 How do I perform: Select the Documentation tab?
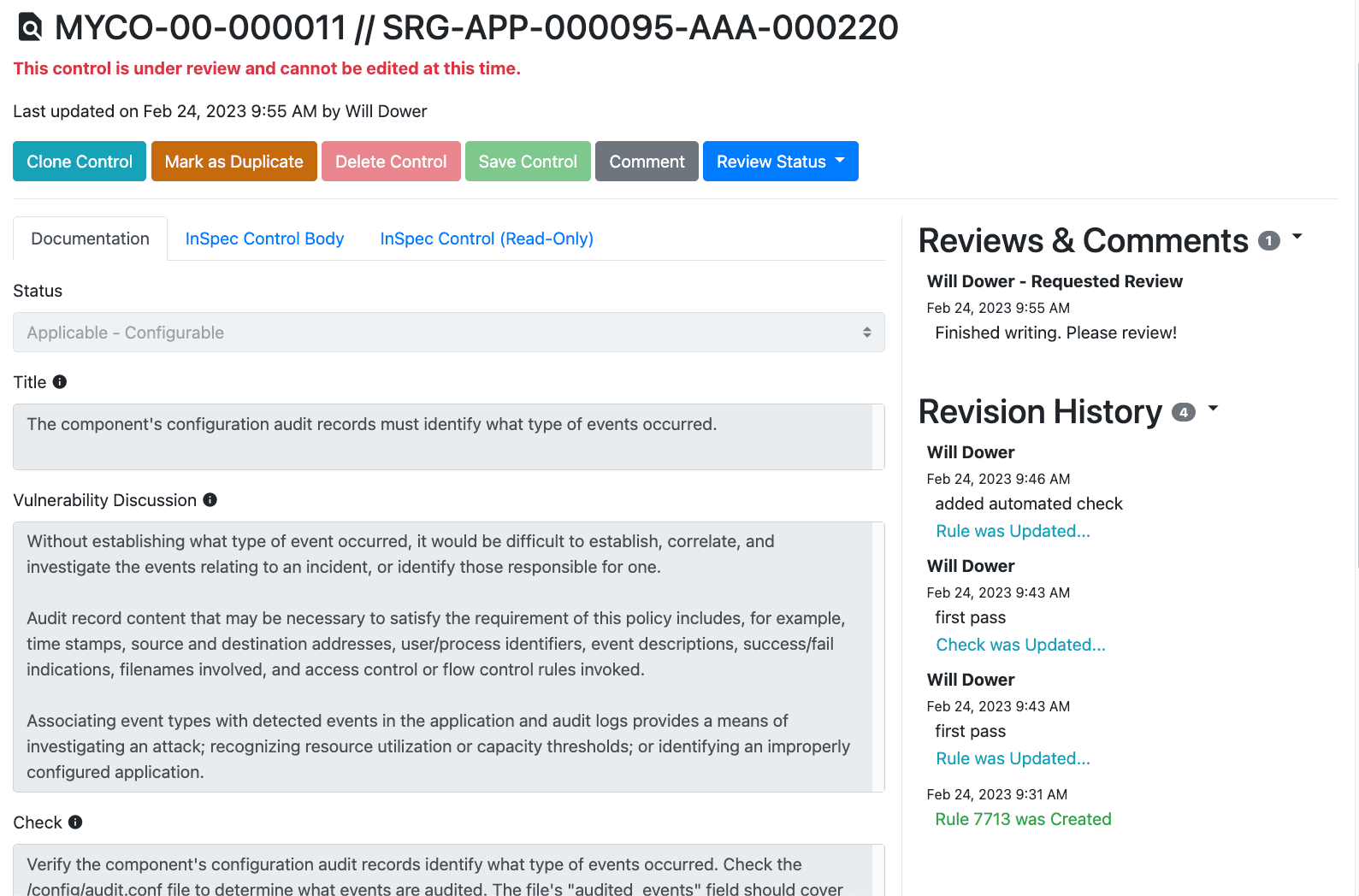[x=90, y=239]
